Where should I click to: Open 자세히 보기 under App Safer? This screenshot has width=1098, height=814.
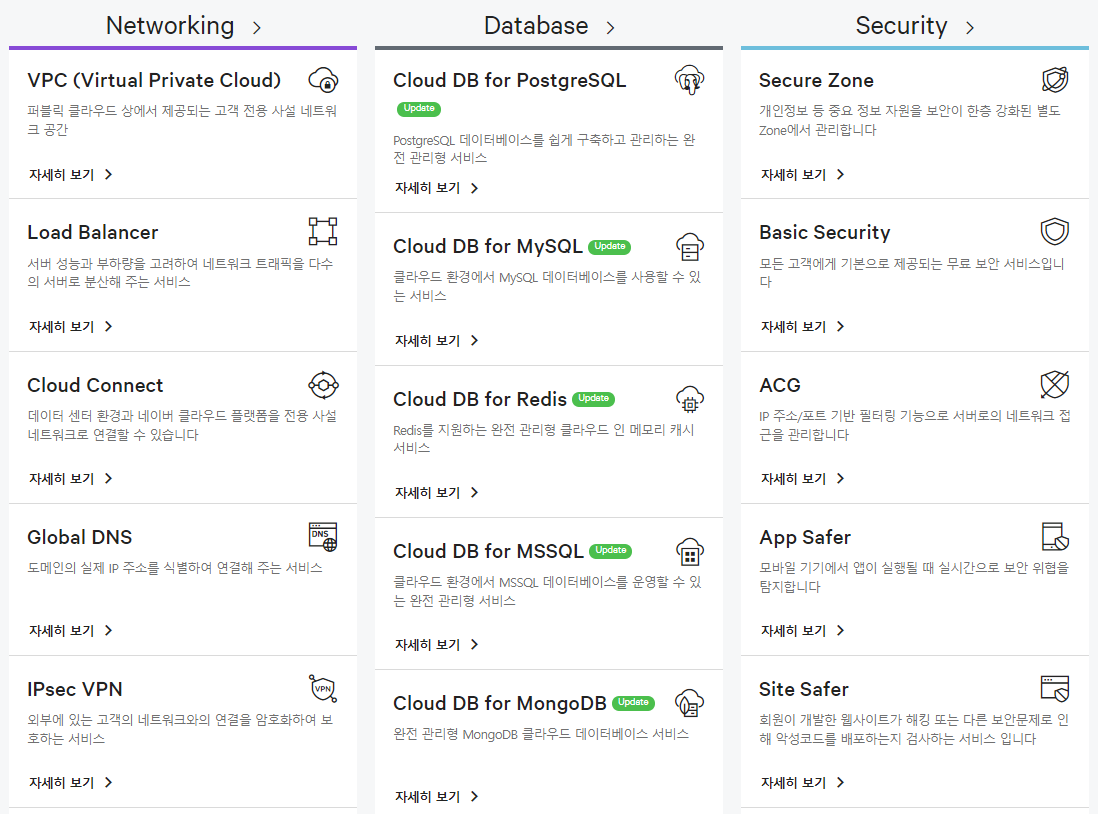point(802,630)
